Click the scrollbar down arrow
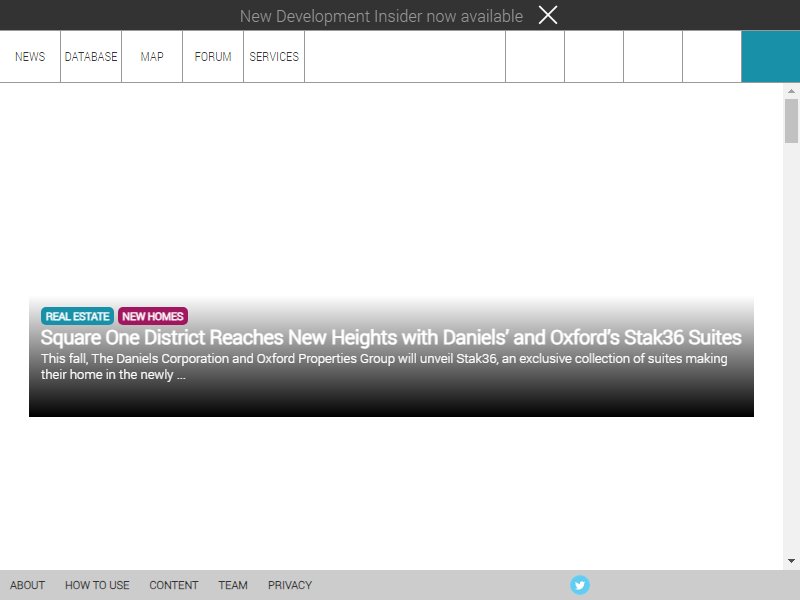 click(791, 561)
